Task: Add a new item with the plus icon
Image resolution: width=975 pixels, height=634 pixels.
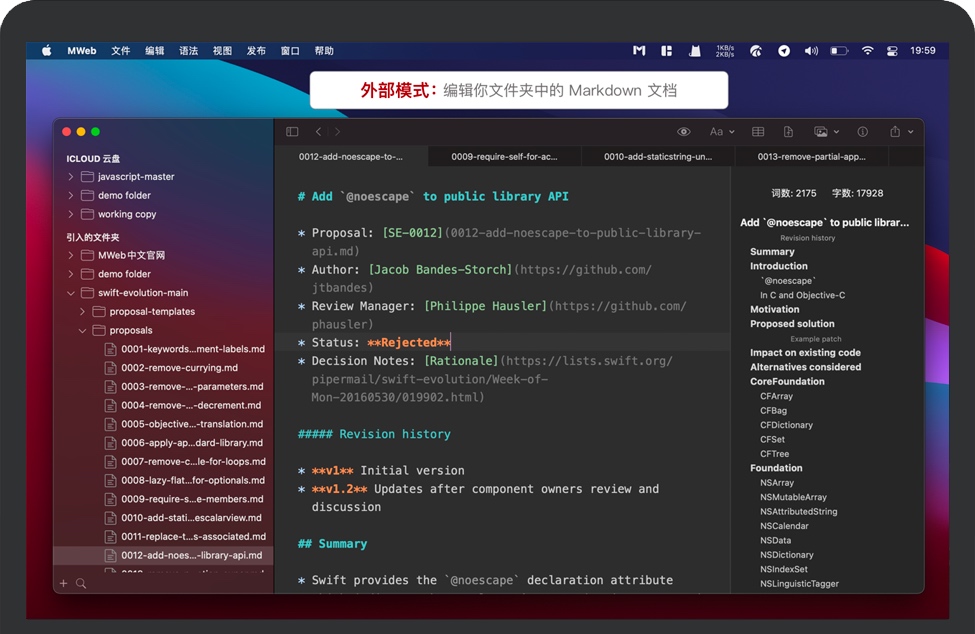Action: pyautogui.click(x=63, y=581)
